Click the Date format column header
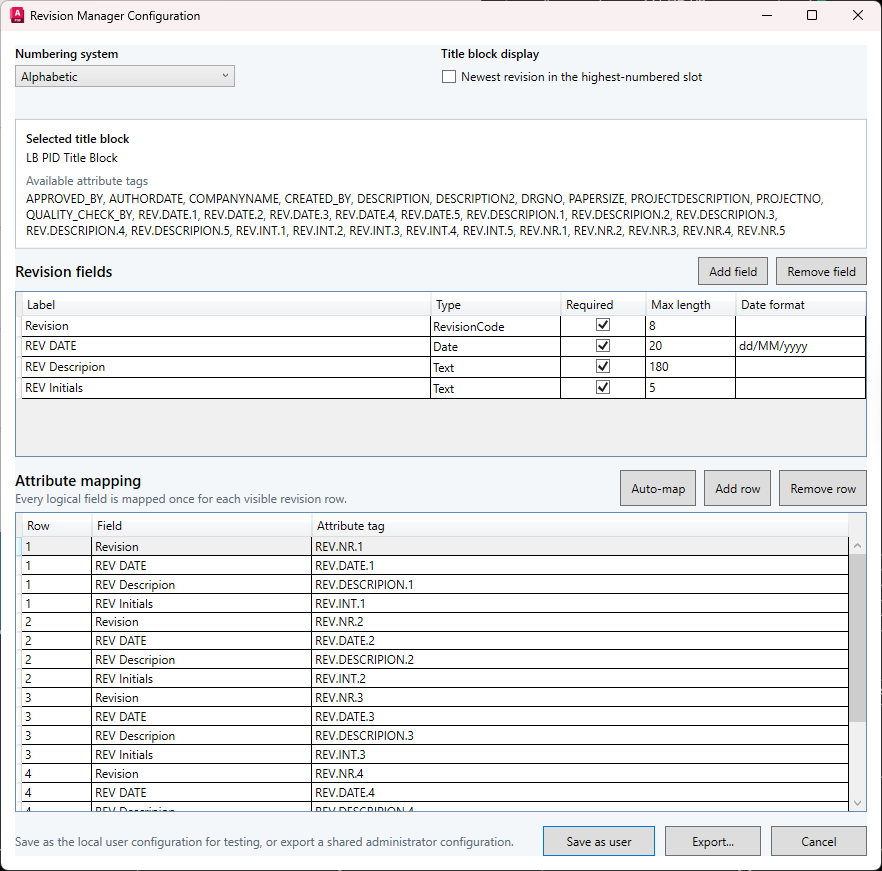 coord(800,304)
